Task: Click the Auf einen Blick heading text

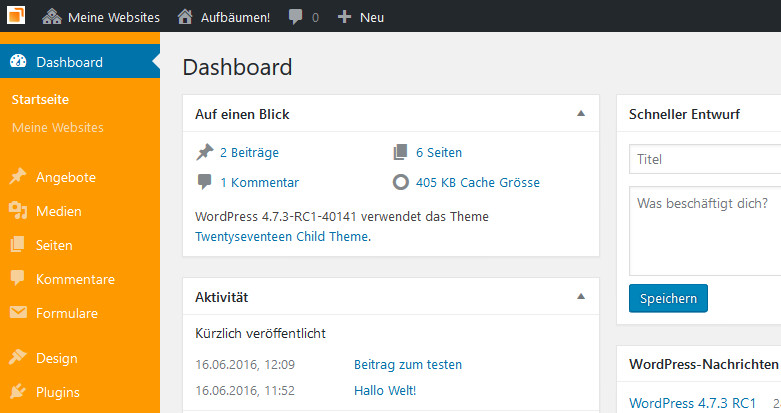Action: pos(242,114)
